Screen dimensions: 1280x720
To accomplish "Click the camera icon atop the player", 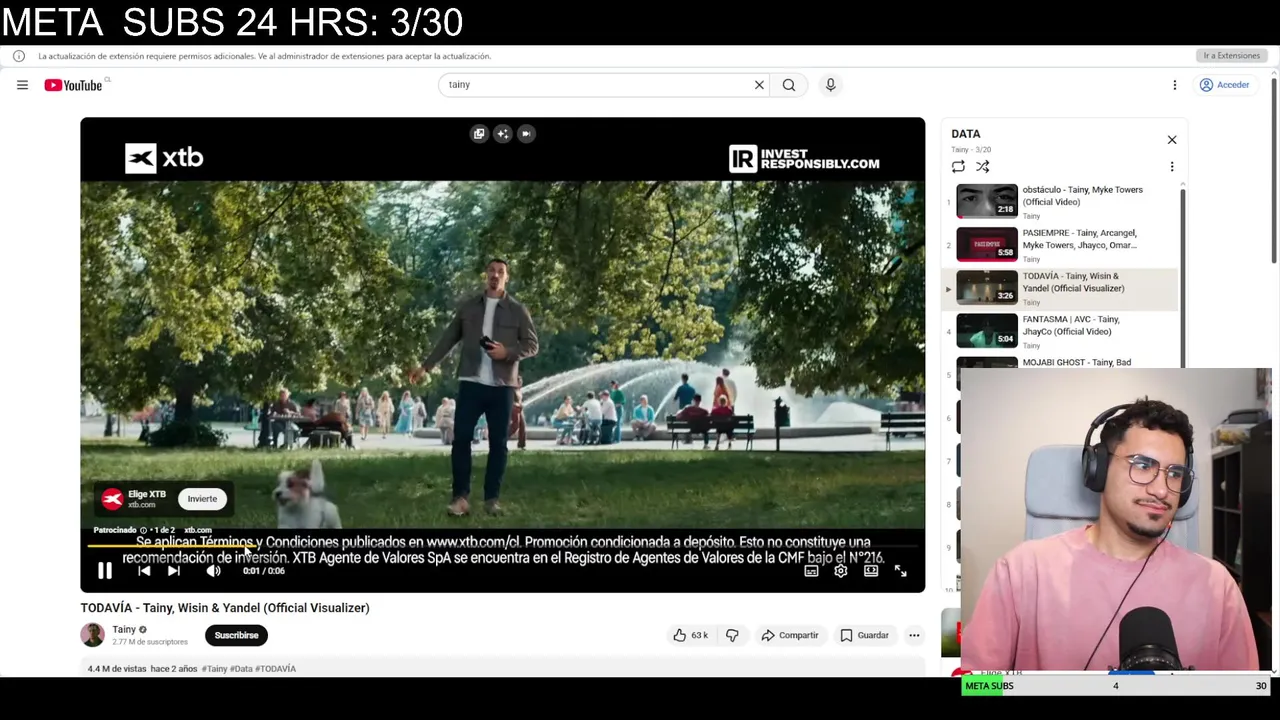I will (x=526, y=134).
